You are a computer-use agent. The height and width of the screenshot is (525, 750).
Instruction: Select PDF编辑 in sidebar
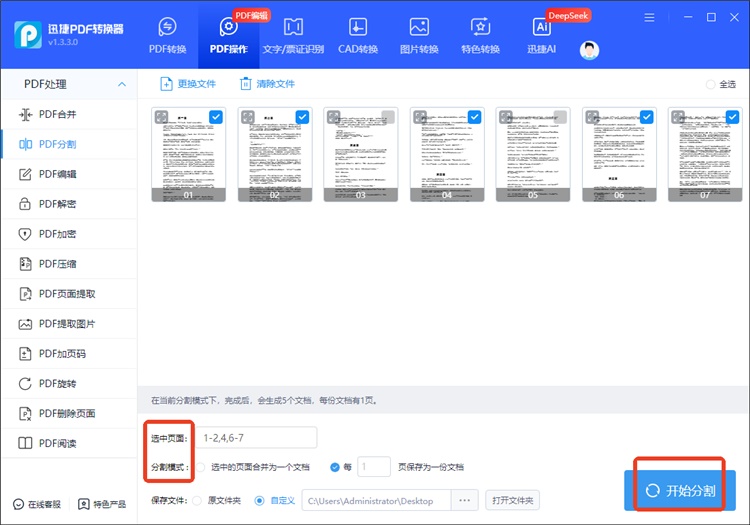tap(69, 174)
